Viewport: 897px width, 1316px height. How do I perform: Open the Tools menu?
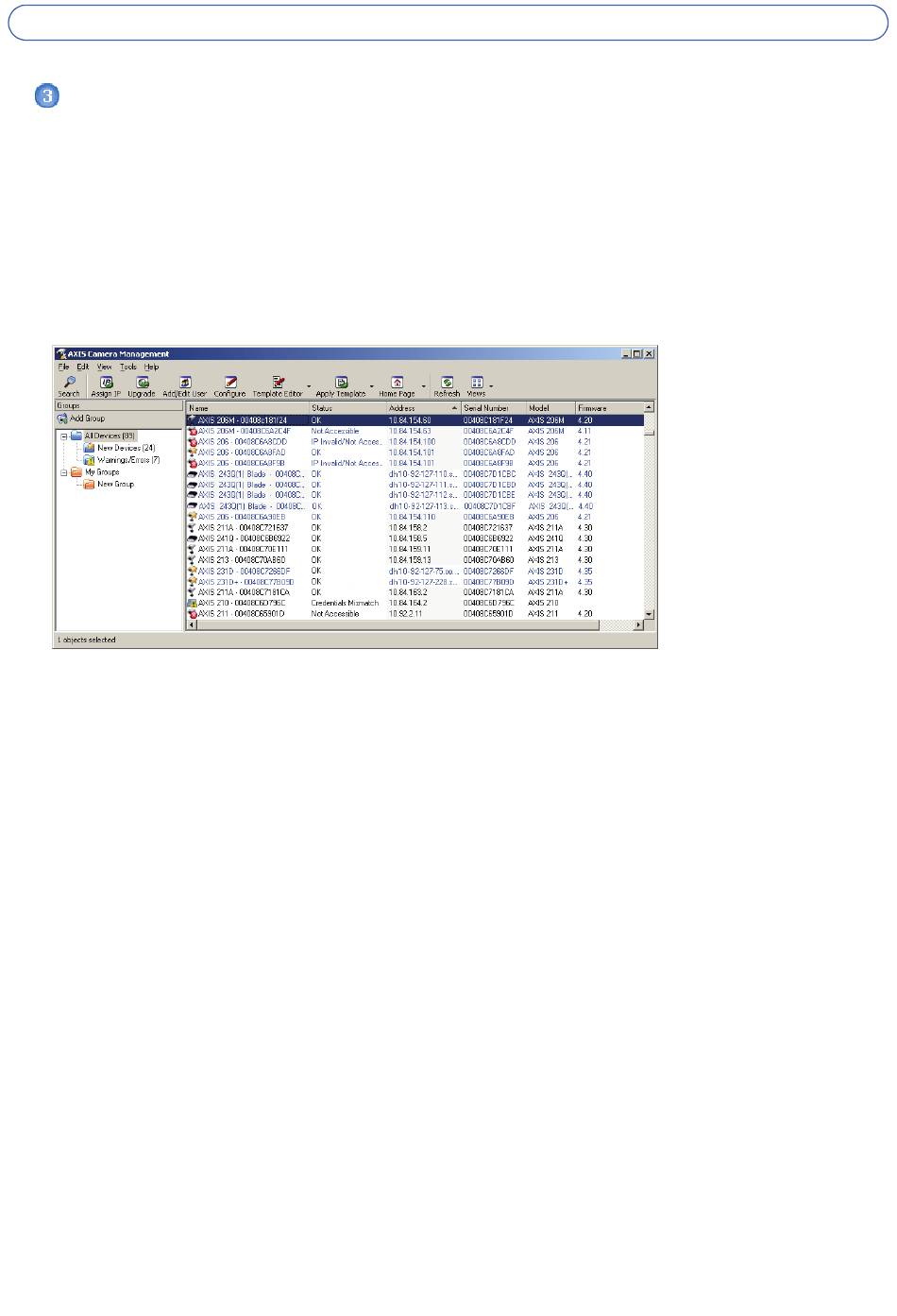point(128,367)
